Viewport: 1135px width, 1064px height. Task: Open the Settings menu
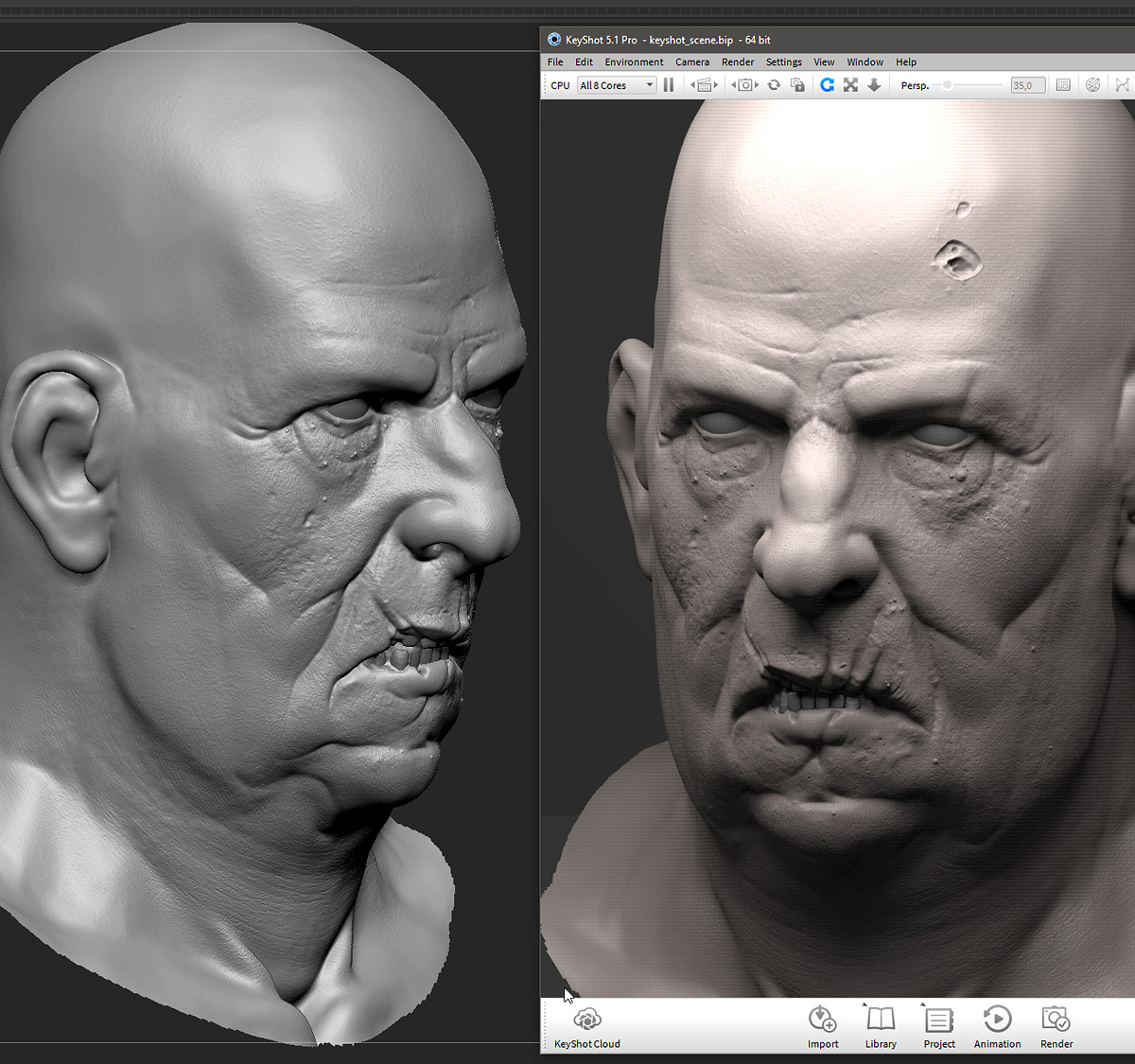784,62
